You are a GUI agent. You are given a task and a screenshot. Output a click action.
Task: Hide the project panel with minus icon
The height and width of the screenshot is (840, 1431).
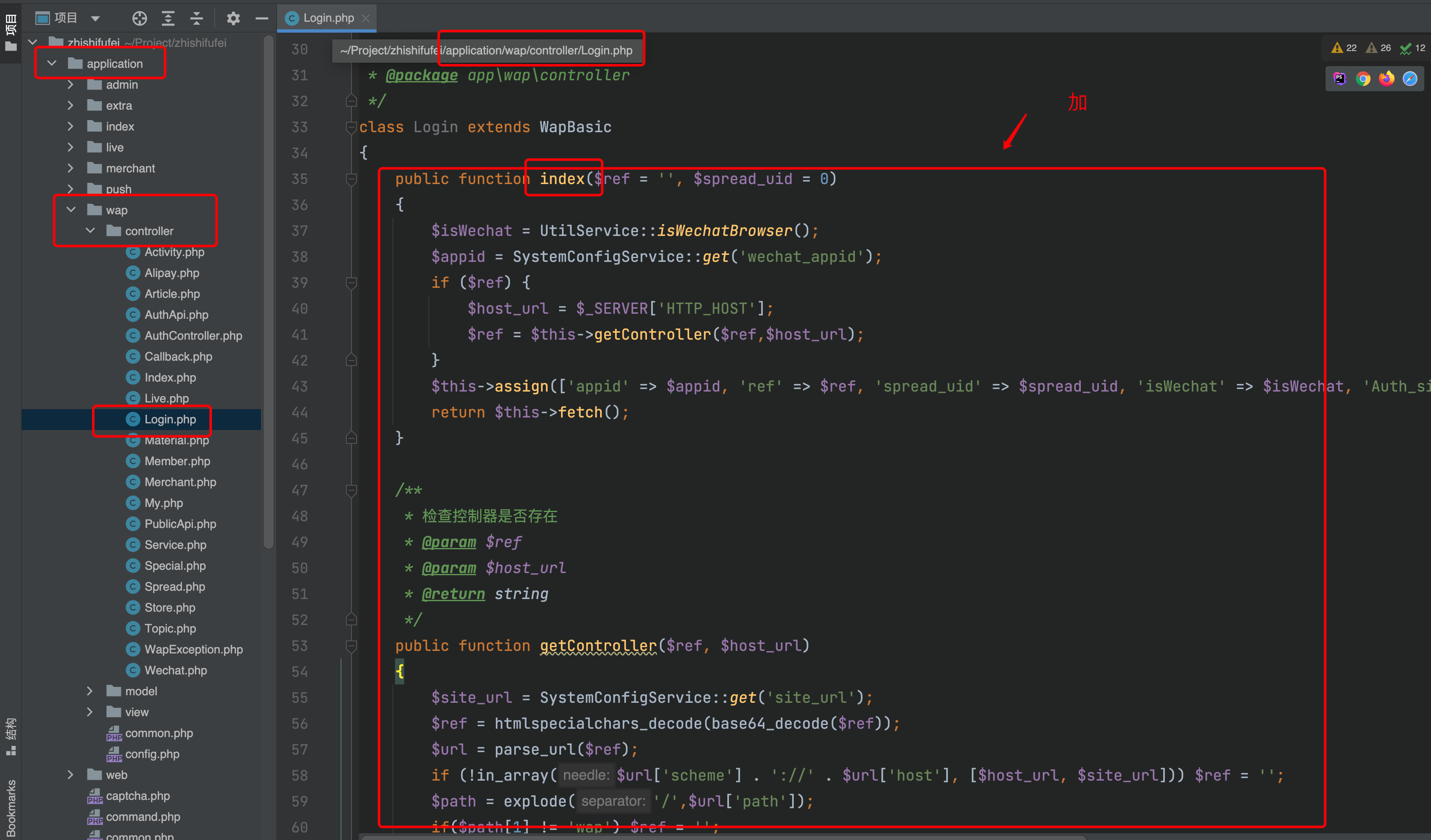click(261, 19)
